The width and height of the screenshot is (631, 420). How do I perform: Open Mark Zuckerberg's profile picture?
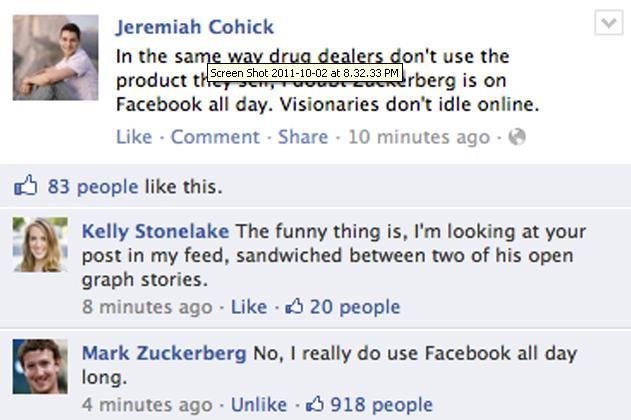pyautogui.click(x=40, y=367)
